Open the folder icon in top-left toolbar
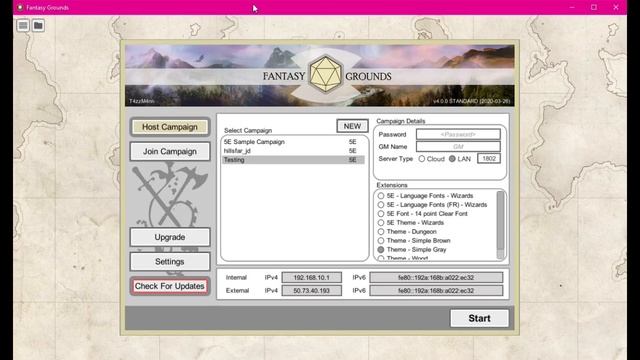The width and height of the screenshot is (640, 360). pos(38,26)
